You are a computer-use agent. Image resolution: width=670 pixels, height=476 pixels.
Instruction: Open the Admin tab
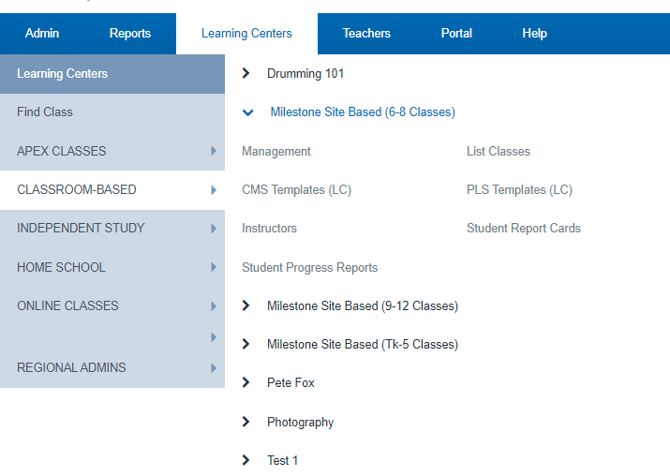point(42,34)
